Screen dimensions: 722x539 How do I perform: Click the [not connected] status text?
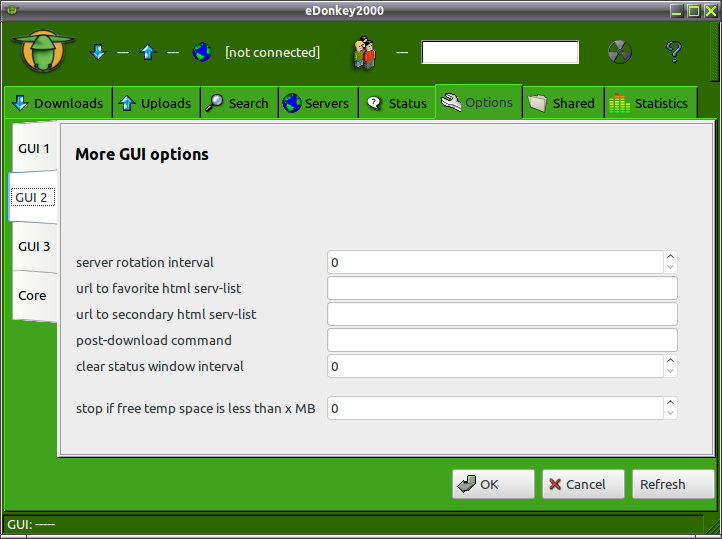pyautogui.click(x=272, y=52)
